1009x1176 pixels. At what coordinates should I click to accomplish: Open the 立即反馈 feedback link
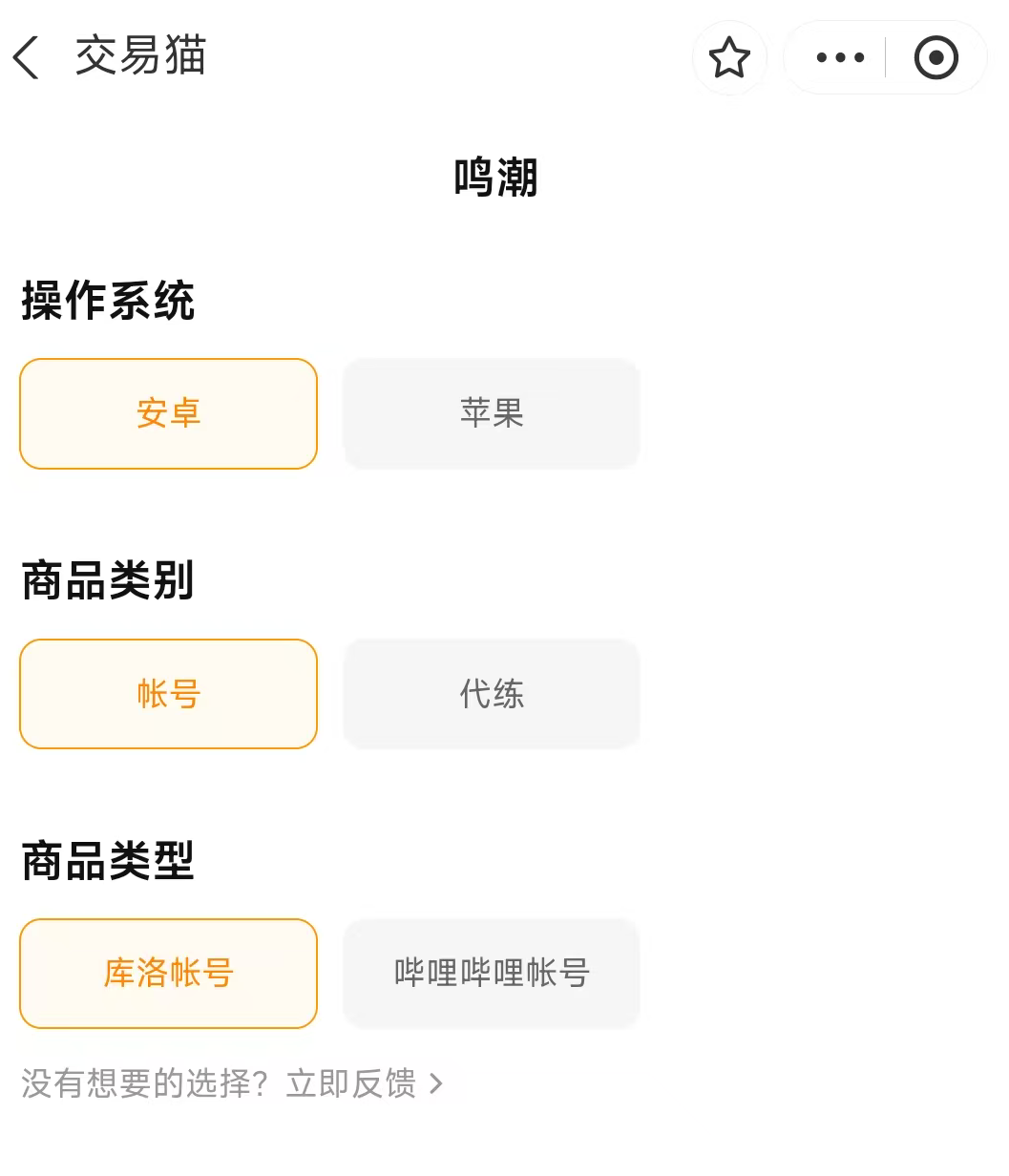[x=351, y=1083]
